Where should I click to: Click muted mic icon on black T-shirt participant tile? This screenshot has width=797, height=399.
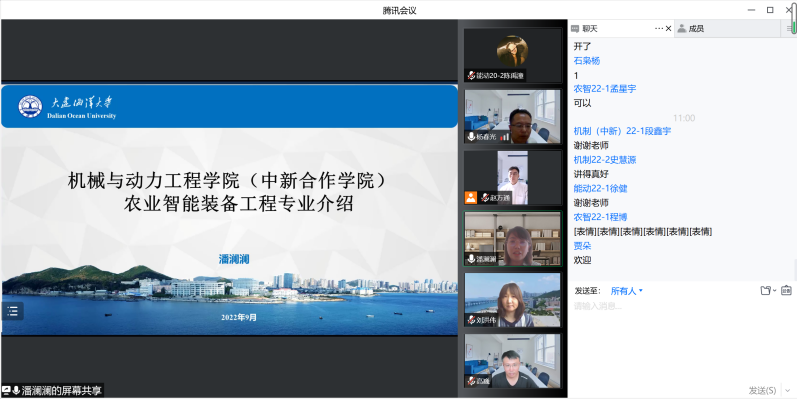click(471, 381)
